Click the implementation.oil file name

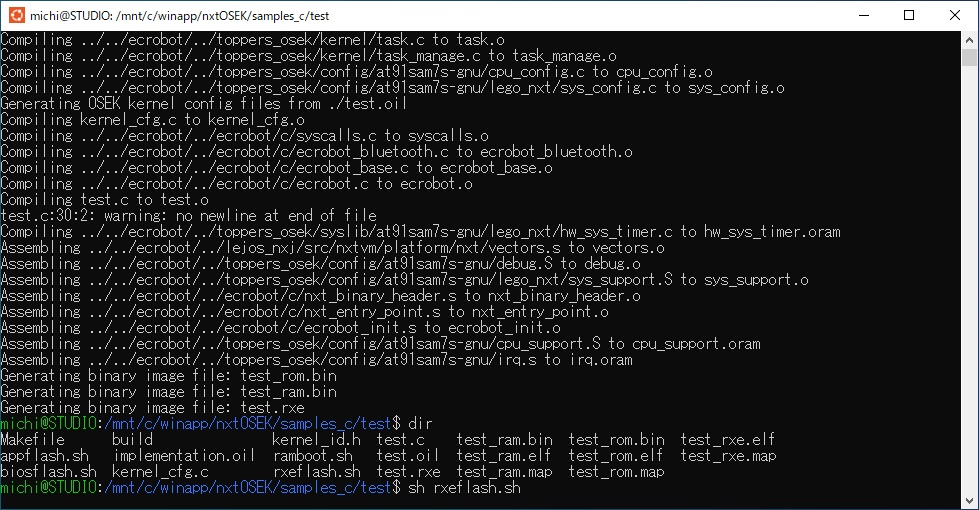(184, 456)
